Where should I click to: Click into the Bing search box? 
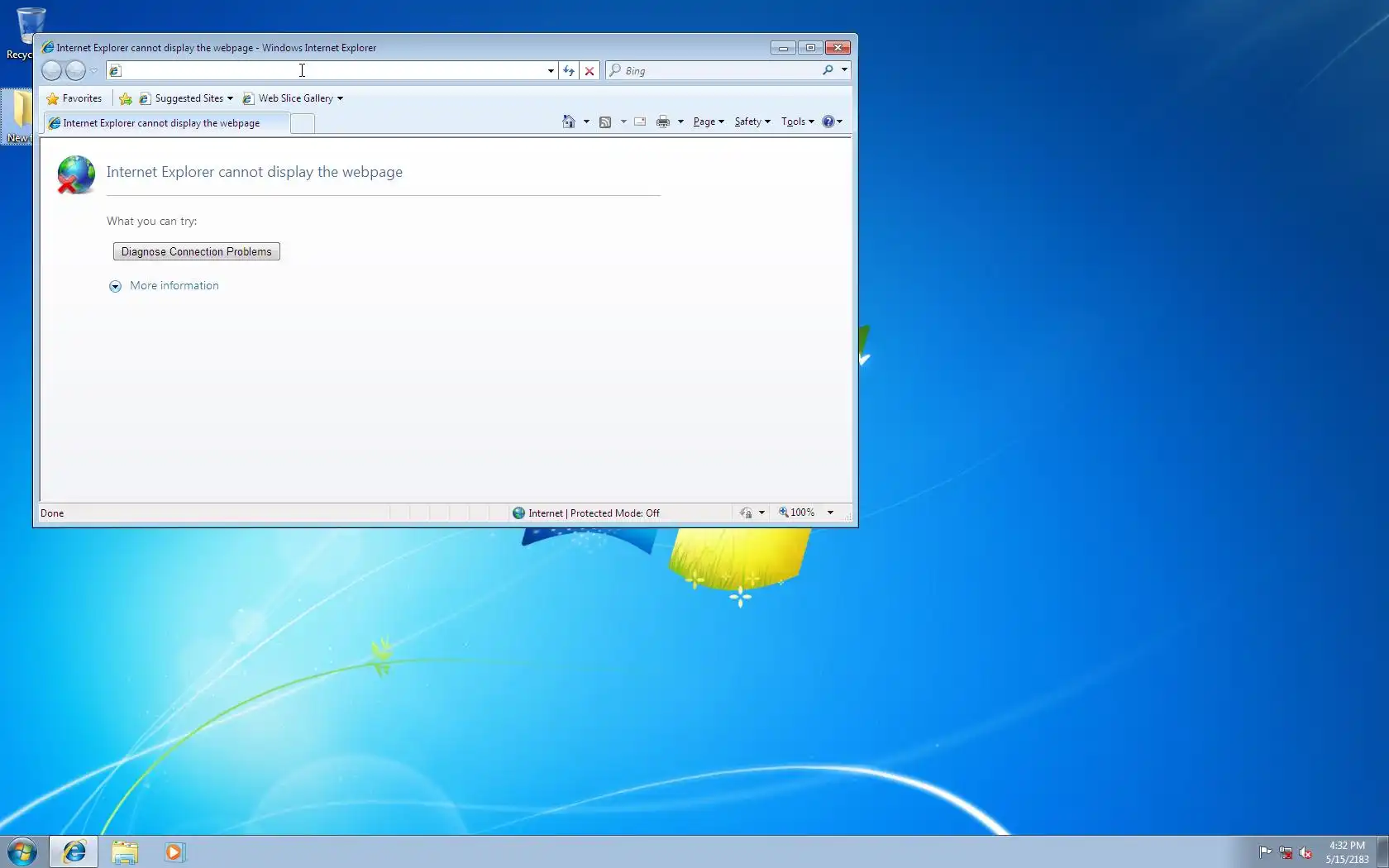[x=721, y=70]
